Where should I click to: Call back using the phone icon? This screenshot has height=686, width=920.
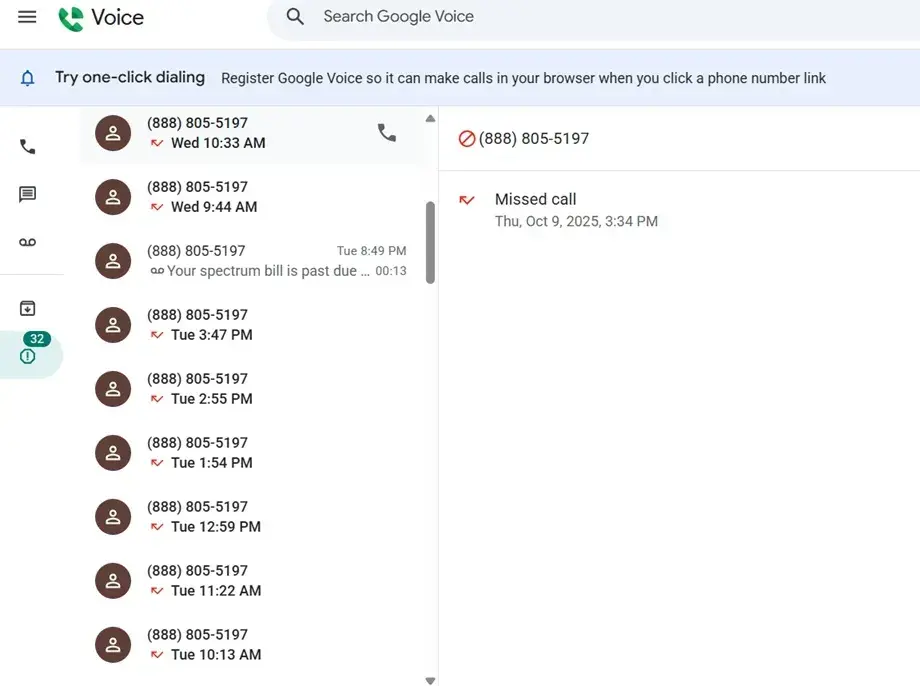(387, 132)
